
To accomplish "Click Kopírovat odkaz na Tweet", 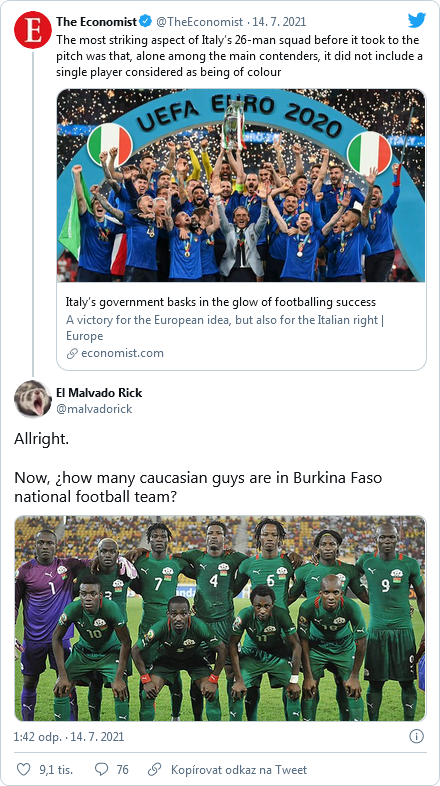I will point(239,769).
